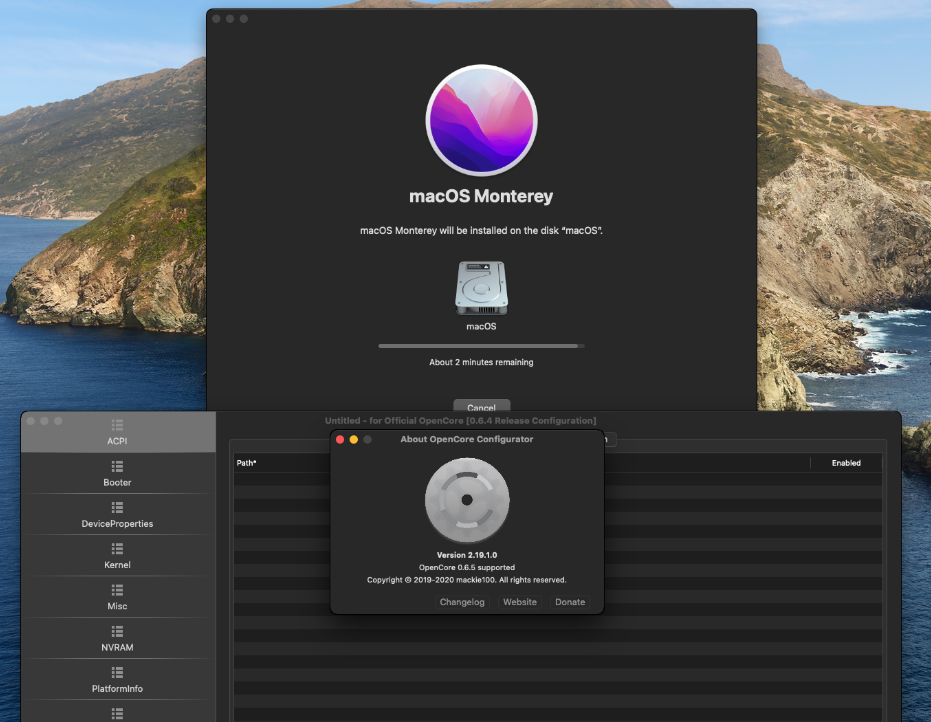Select the sidebar item below PlatformInfo
Screen dimensions: 931x722
pyautogui.click(x=118, y=712)
